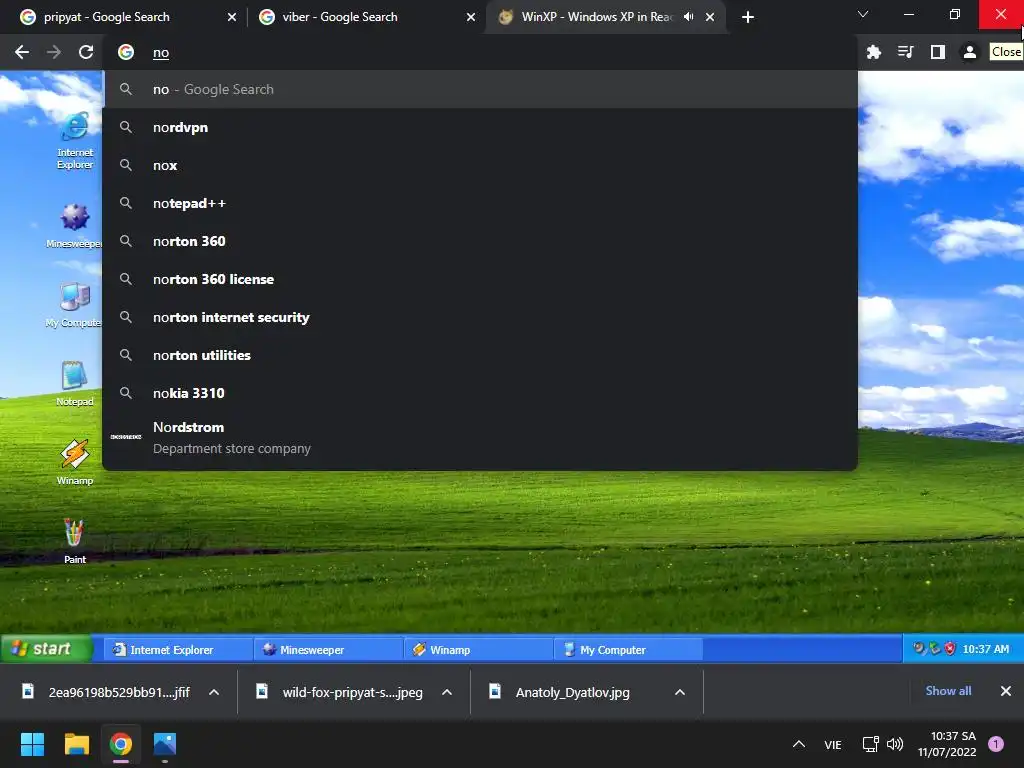The height and width of the screenshot is (768, 1024).
Task: Click the browser forward arrow
Action: tap(54, 52)
